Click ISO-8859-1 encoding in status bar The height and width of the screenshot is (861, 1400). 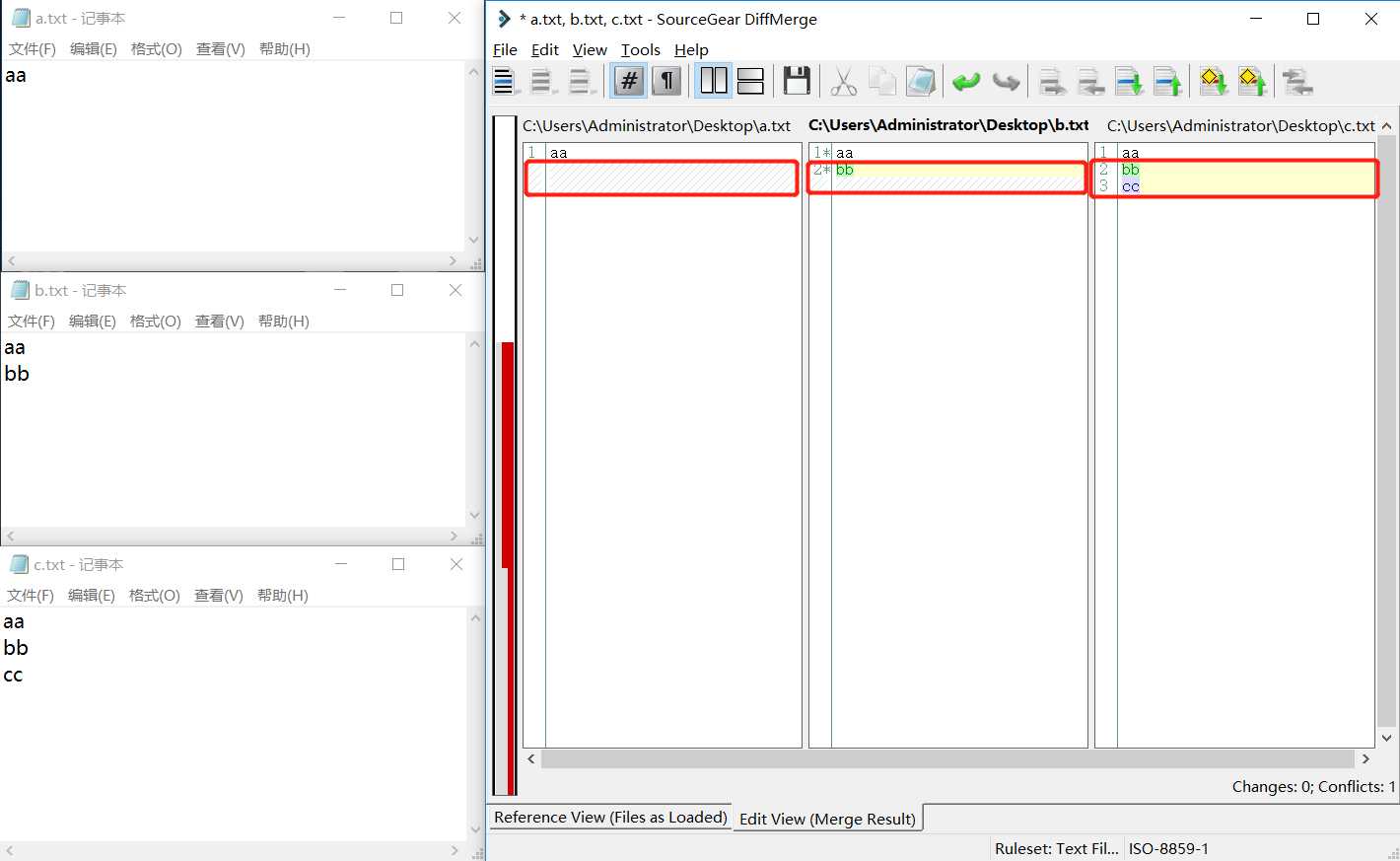(x=1168, y=848)
